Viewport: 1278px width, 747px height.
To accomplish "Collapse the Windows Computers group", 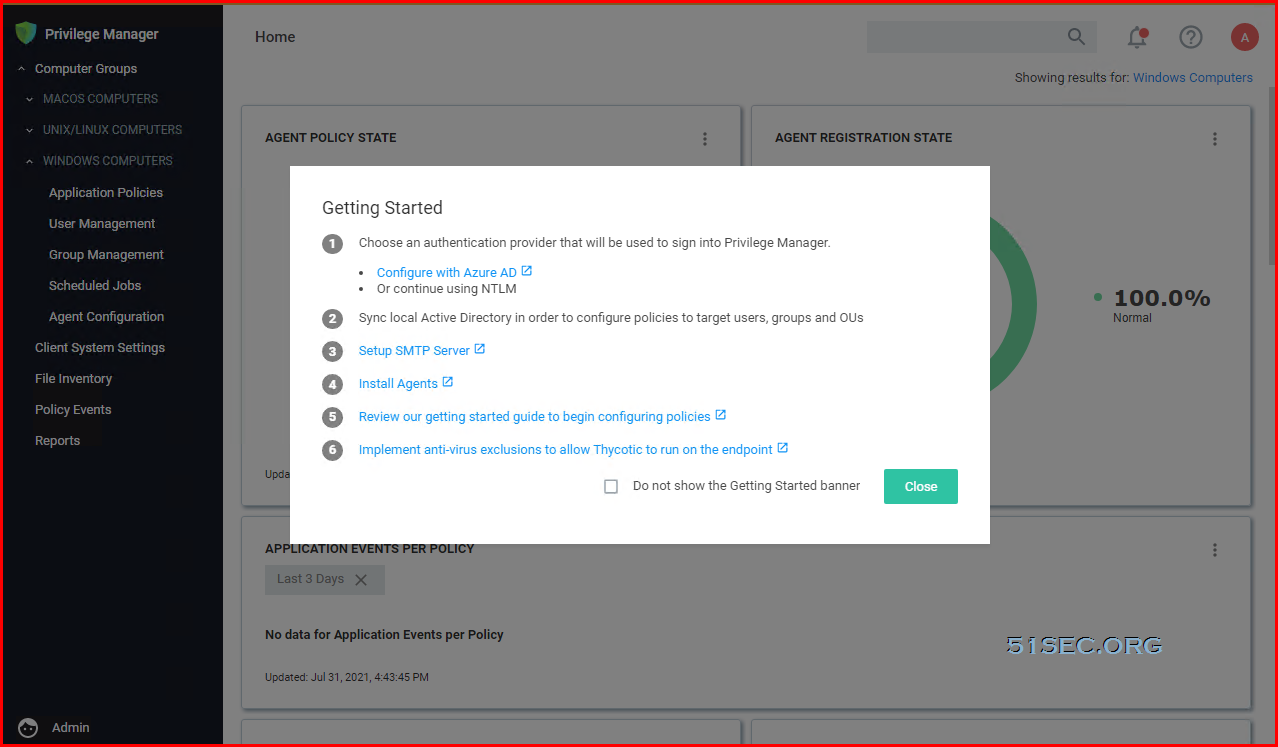I will 30,161.
